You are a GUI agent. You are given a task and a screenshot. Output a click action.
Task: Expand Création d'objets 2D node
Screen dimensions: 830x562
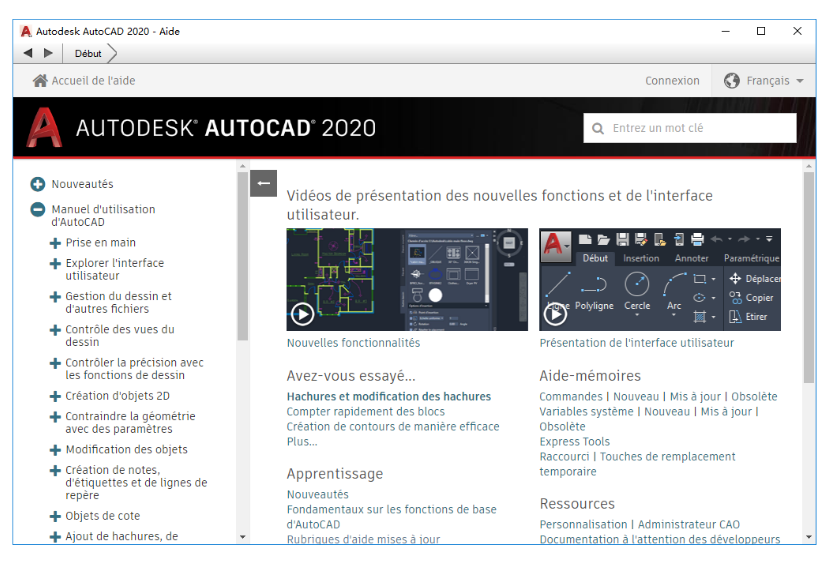pyautogui.click(x=55, y=396)
